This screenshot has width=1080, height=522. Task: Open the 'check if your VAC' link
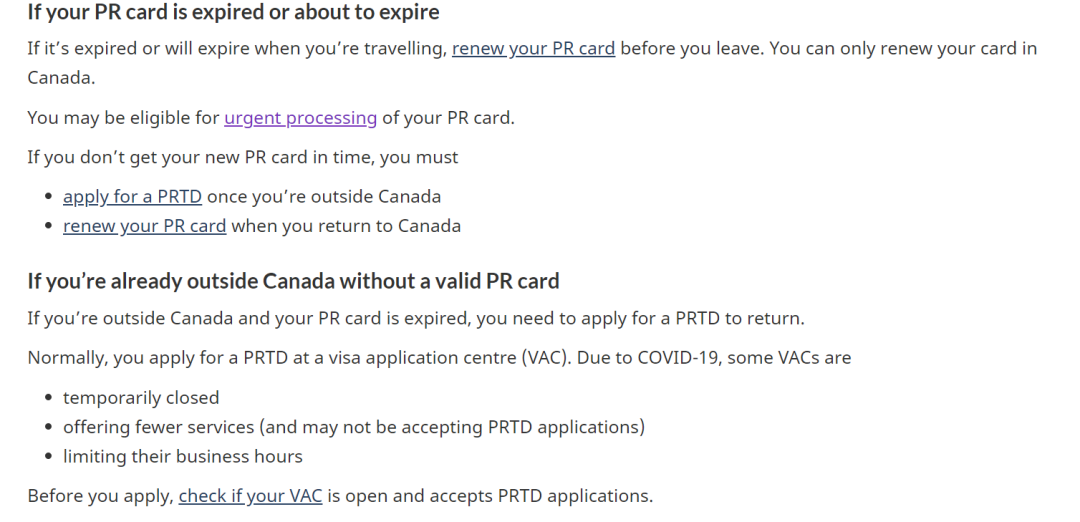(x=250, y=497)
